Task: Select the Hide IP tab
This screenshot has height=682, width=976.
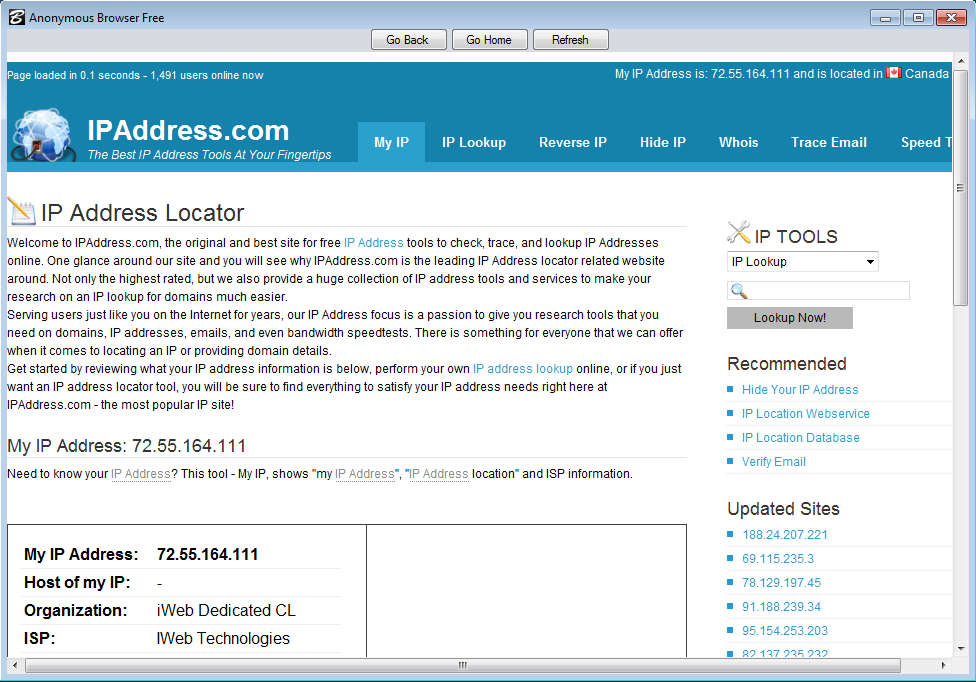Action: [x=662, y=142]
